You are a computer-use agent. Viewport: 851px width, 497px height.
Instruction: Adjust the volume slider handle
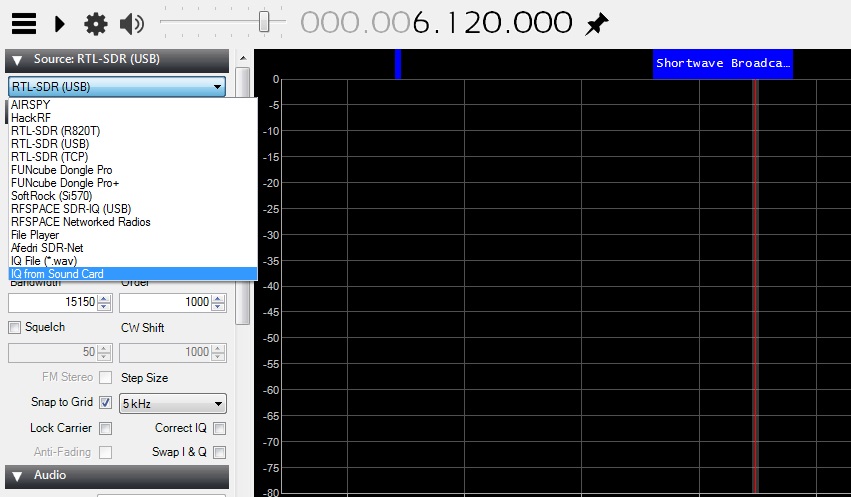coord(264,22)
